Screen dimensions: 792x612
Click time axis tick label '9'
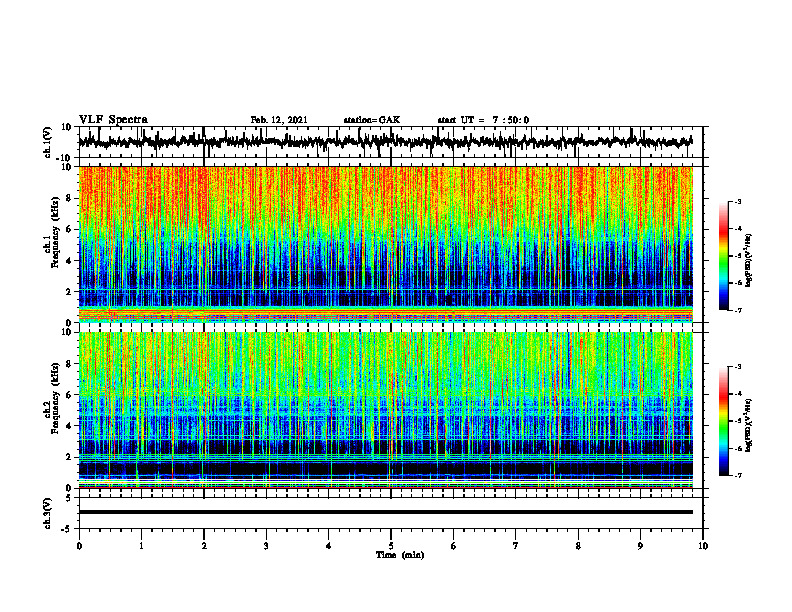point(640,546)
